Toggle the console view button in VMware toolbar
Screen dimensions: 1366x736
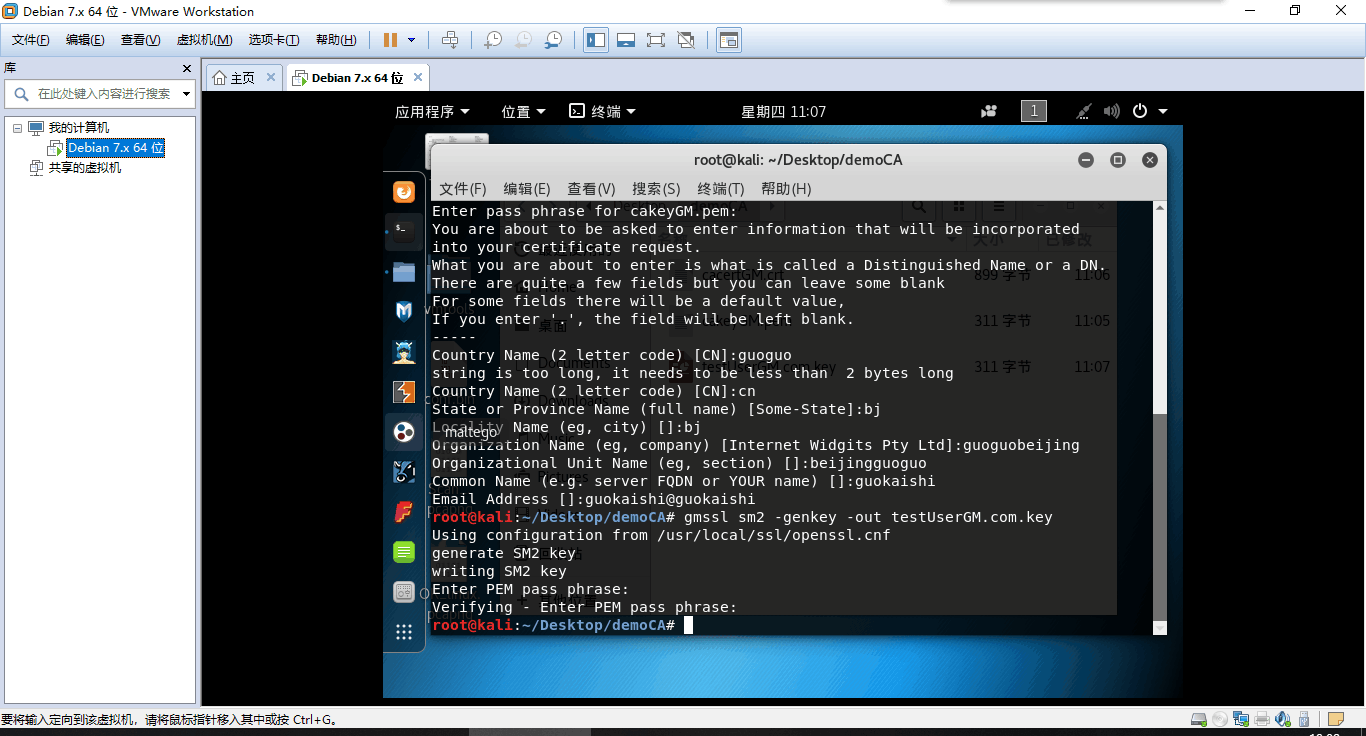(x=729, y=40)
